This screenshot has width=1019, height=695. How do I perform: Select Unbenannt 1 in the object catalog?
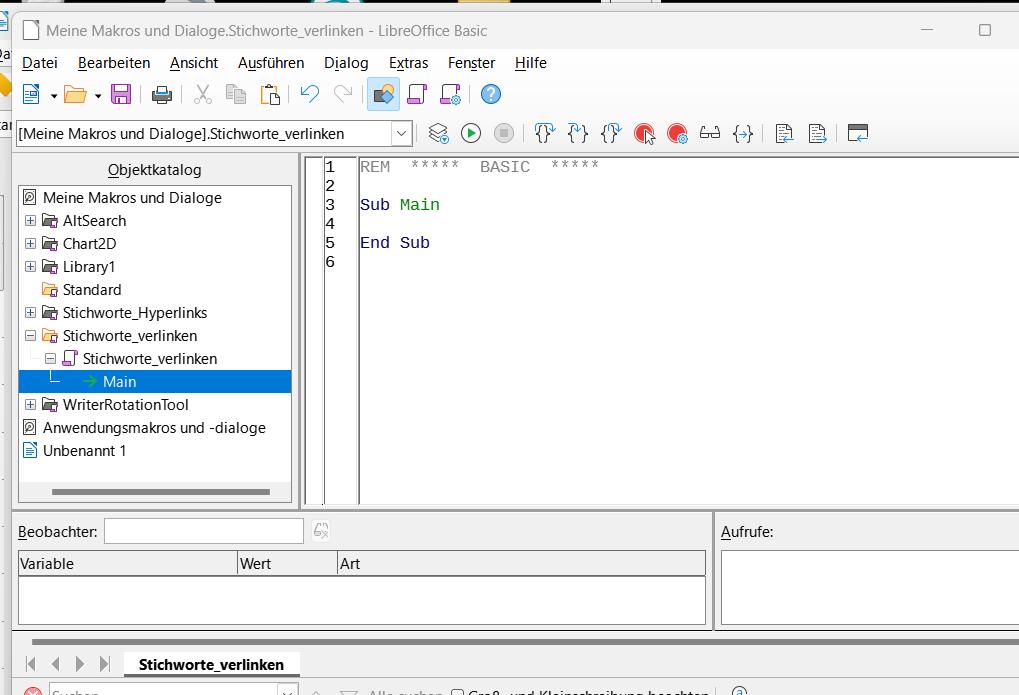84,451
